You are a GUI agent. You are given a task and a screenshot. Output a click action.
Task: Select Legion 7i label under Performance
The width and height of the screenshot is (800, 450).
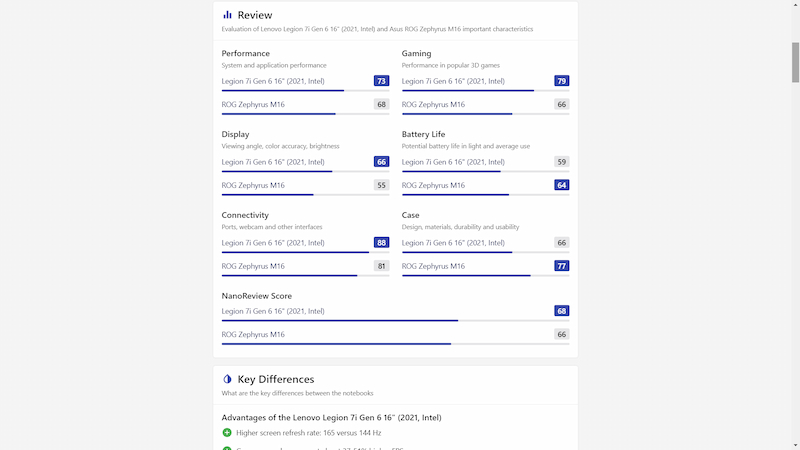coord(273,81)
